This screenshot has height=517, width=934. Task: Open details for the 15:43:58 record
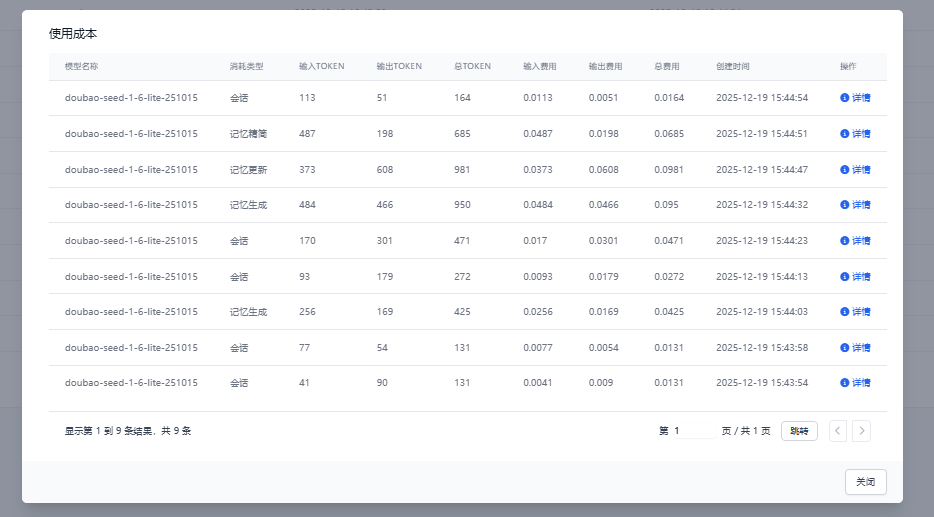point(855,347)
